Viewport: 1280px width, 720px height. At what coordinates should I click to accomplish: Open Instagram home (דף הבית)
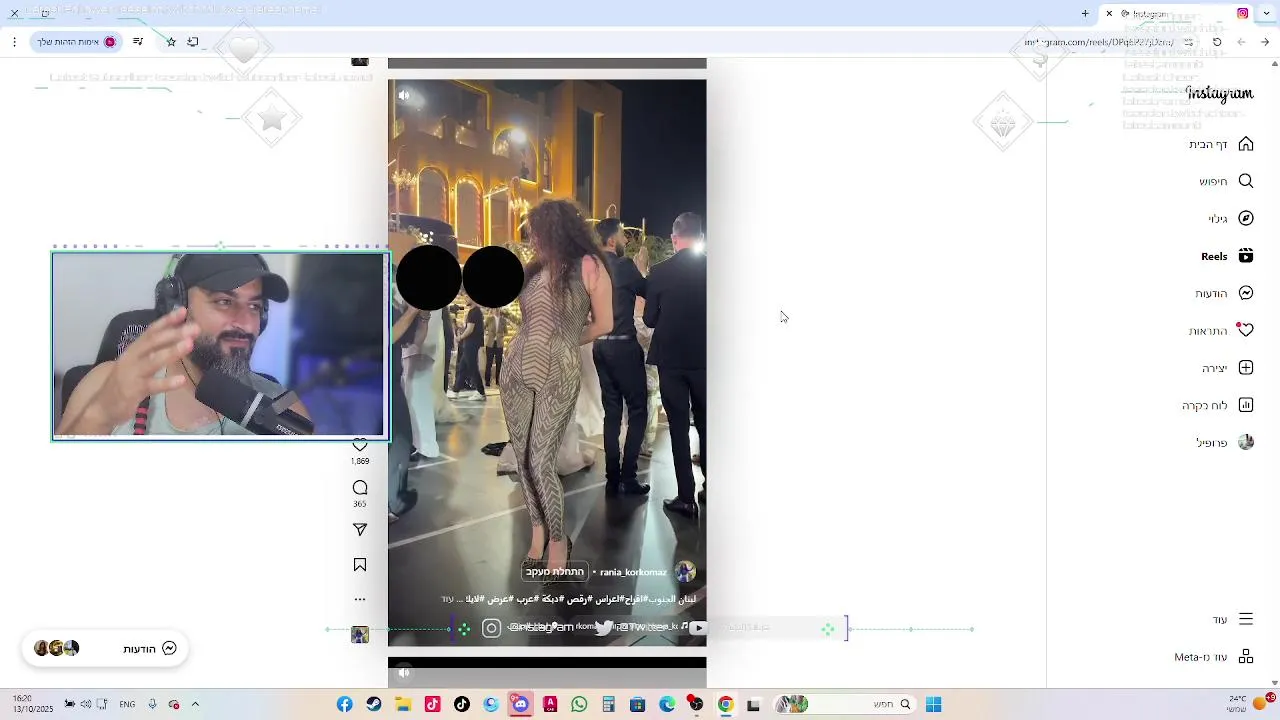point(1220,144)
